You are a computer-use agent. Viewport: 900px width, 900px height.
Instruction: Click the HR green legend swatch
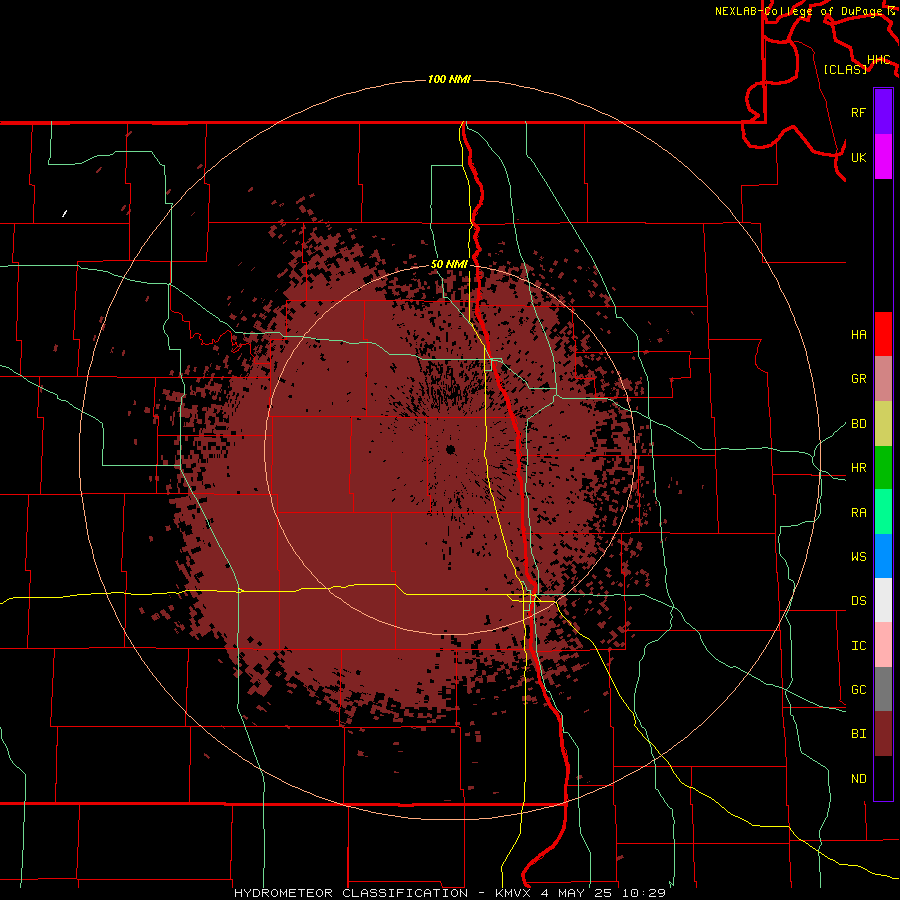coord(883,468)
